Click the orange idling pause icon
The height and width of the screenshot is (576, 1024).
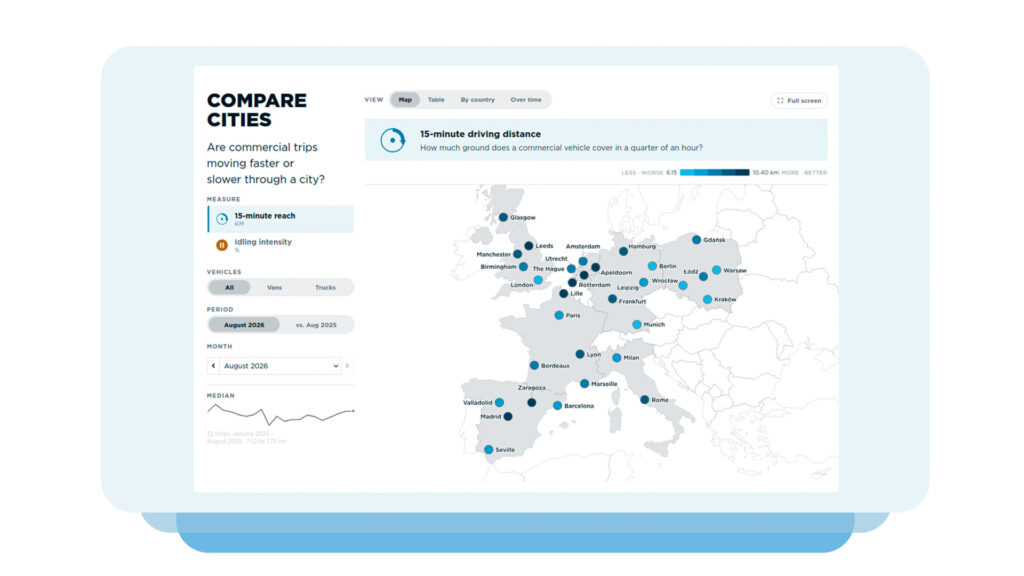[x=222, y=245]
